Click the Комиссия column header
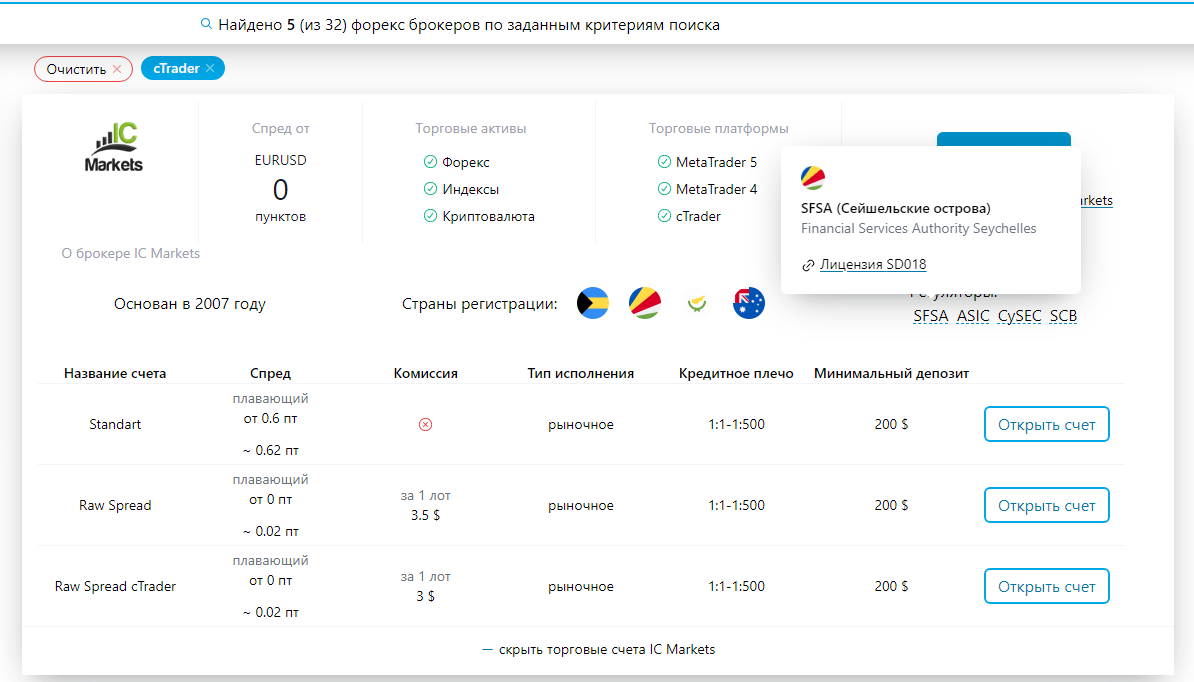1194x682 pixels. click(x=426, y=374)
